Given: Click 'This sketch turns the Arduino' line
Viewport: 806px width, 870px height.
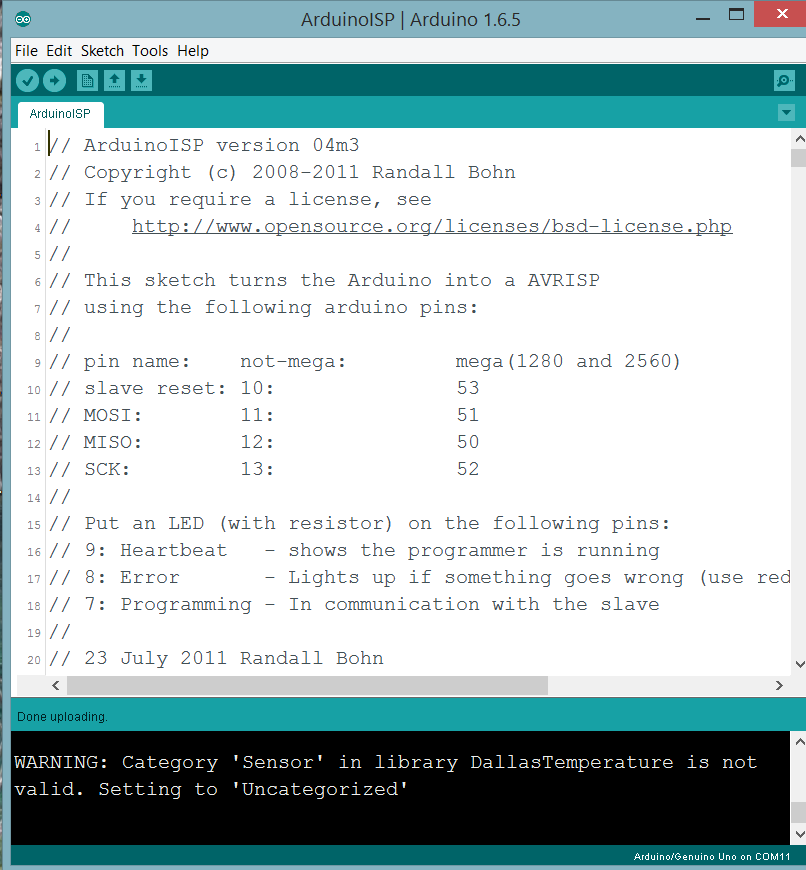Looking at the screenshot, I should (325, 280).
